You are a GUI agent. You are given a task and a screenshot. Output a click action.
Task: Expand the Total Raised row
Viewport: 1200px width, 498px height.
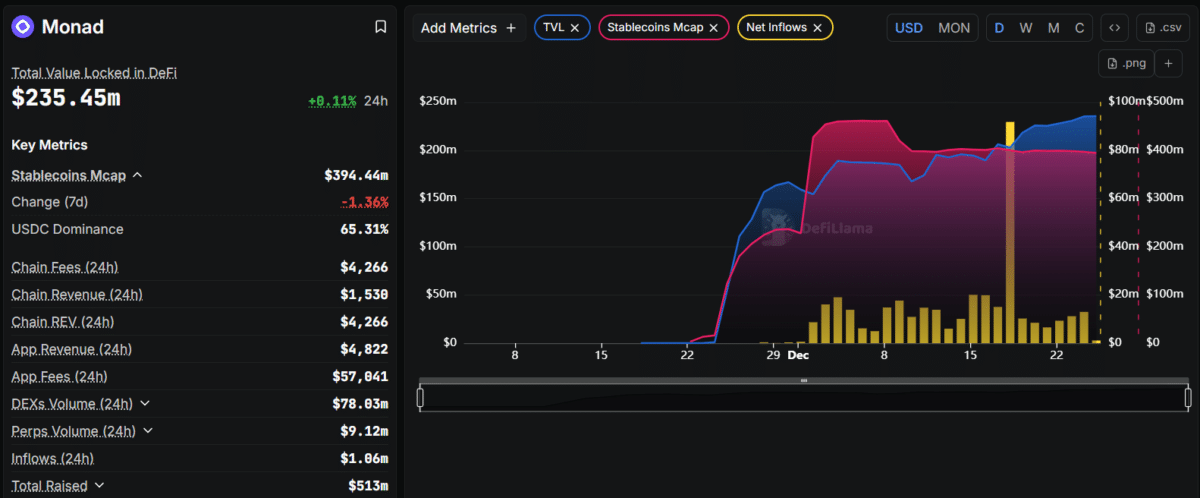pos(99,486)
